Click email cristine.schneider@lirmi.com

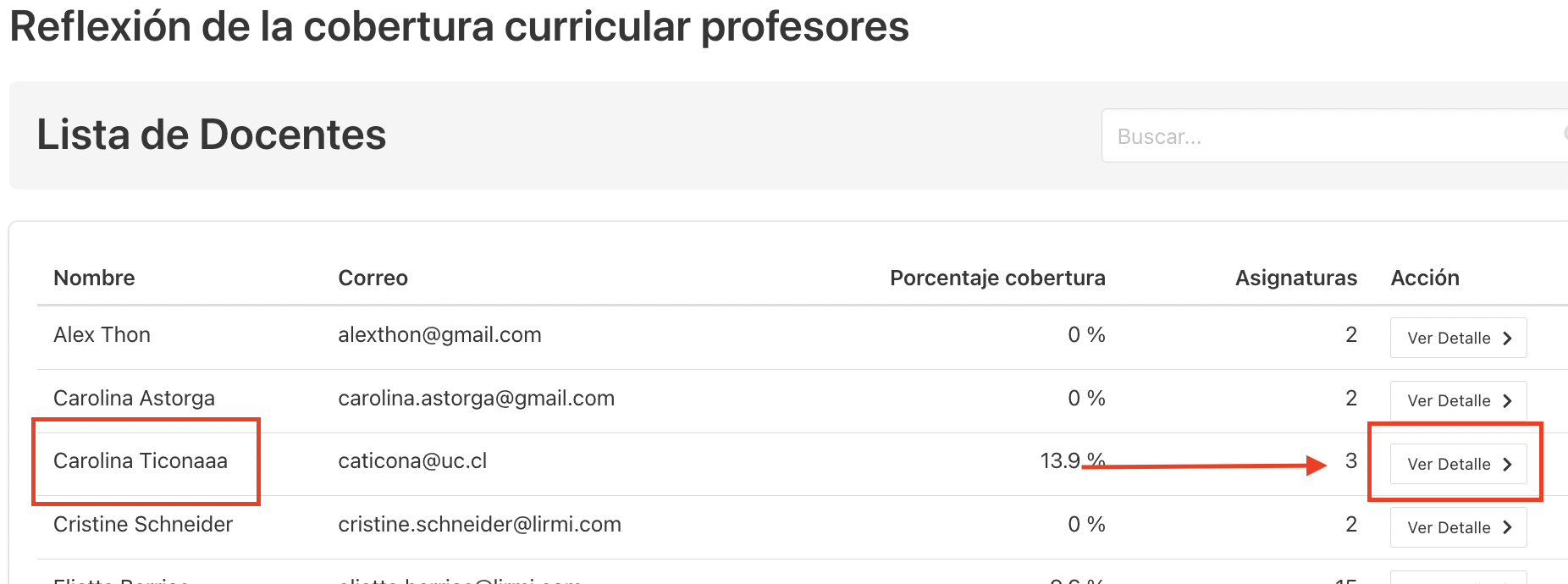click(479, 524)
